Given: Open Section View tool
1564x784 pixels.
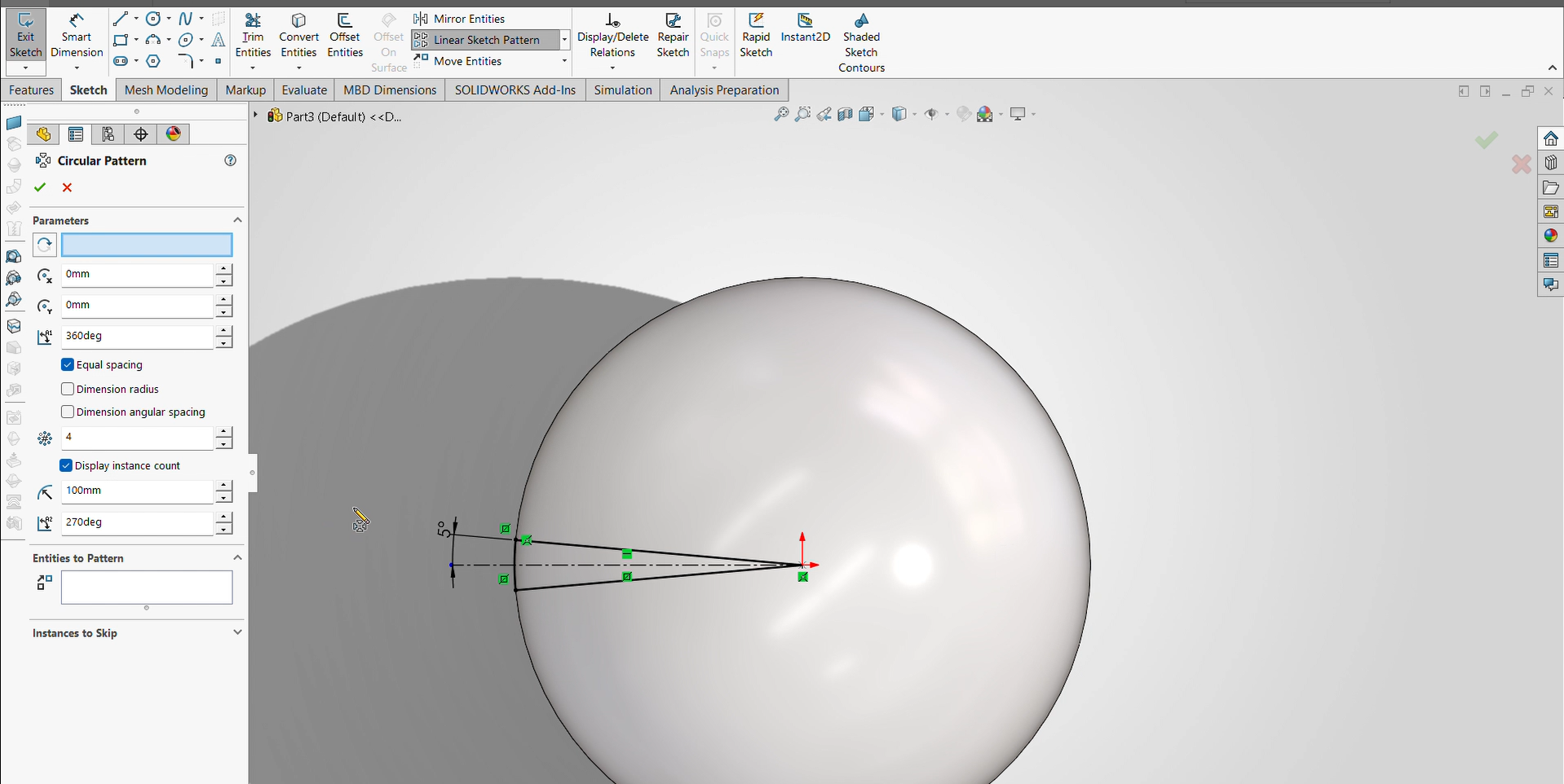Looking at the screenshot, I should click(x=845, y=114).
